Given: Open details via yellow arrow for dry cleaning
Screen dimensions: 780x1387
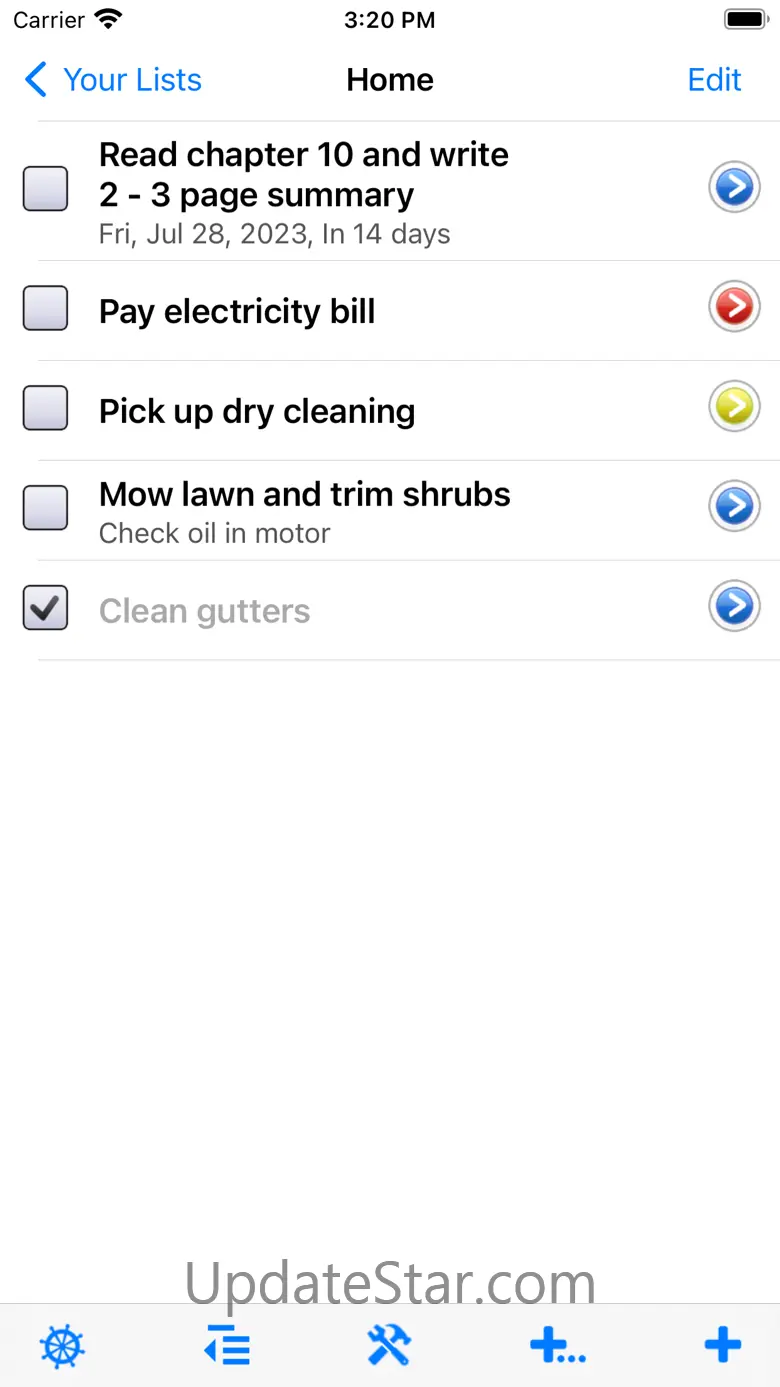Looking at the screenshot, I should 735,407.
